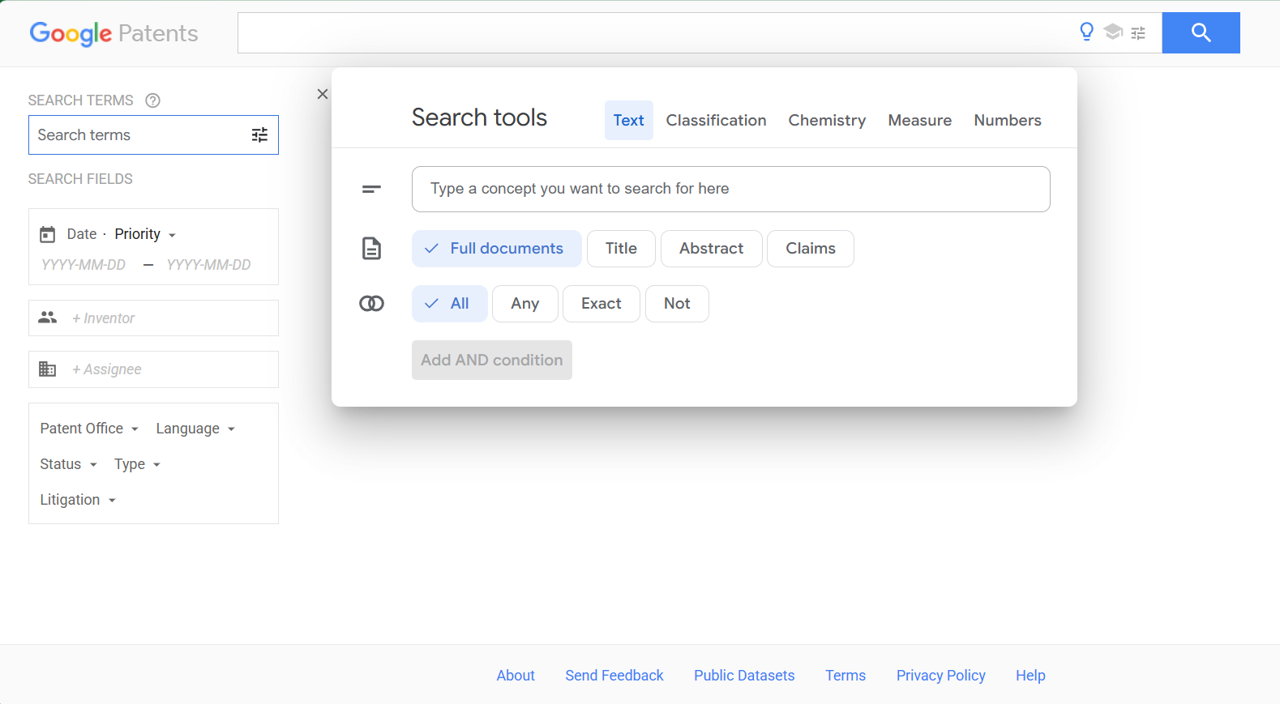Focus the concept search text field
Screen dimensions: 1280x704
tap(731, 189)
